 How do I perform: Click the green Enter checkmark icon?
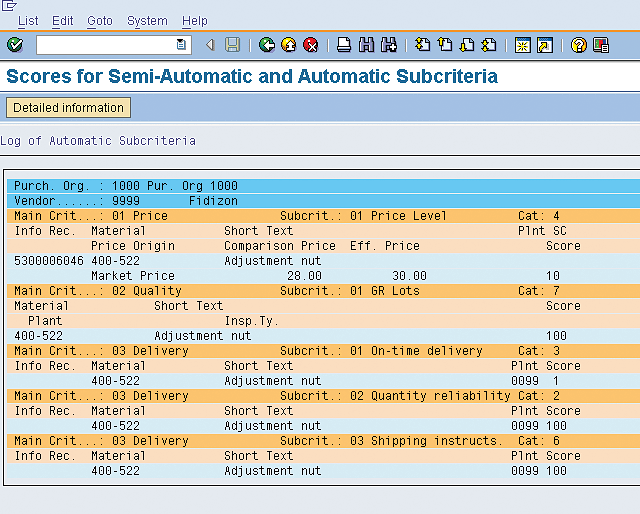14,45
